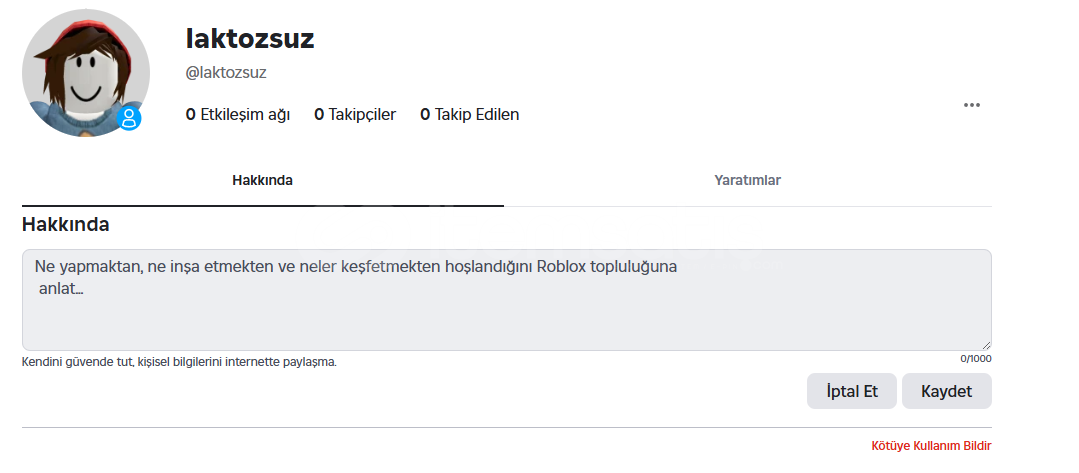1079x473 pixels.
Task: View the 0 Takip Edilen list
Action: coord(469,114)
